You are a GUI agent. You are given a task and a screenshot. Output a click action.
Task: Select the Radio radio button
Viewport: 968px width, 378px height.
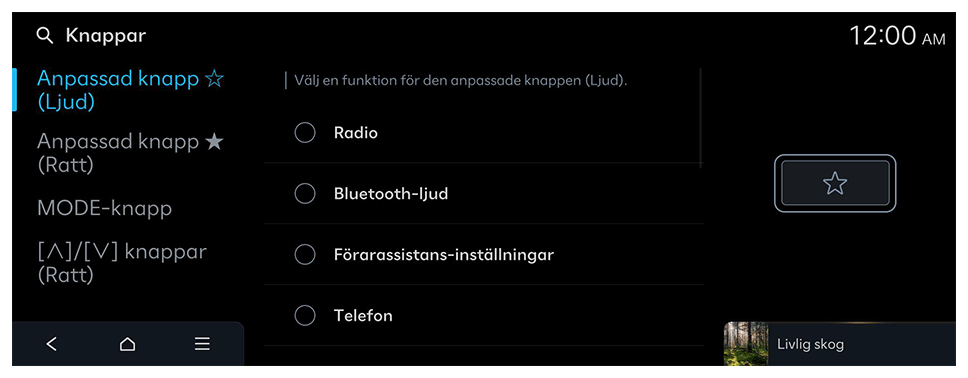pyautogui.click(x=305, y=132)
